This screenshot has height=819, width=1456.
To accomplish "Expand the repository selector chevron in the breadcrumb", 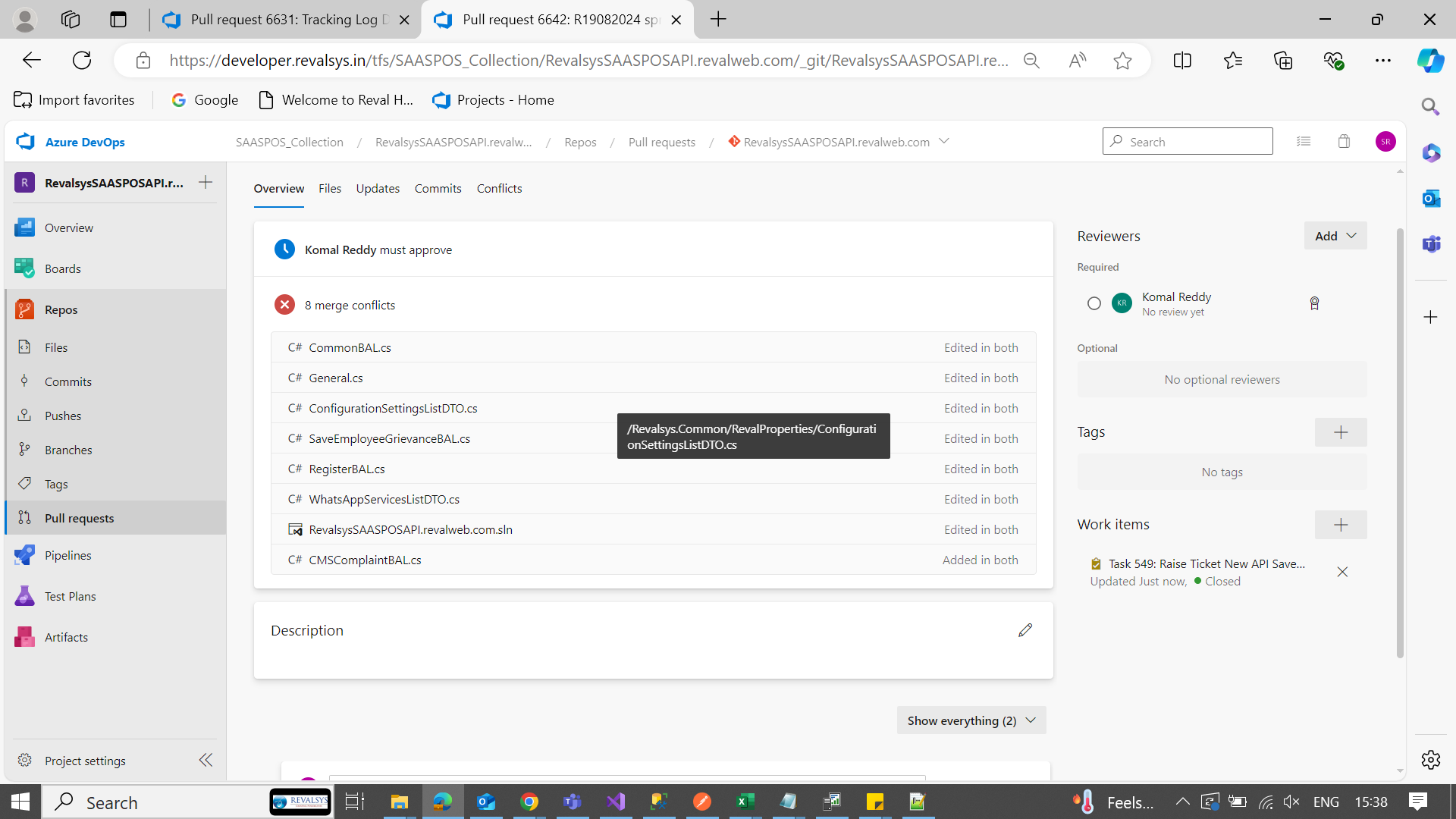I will 944,141.
